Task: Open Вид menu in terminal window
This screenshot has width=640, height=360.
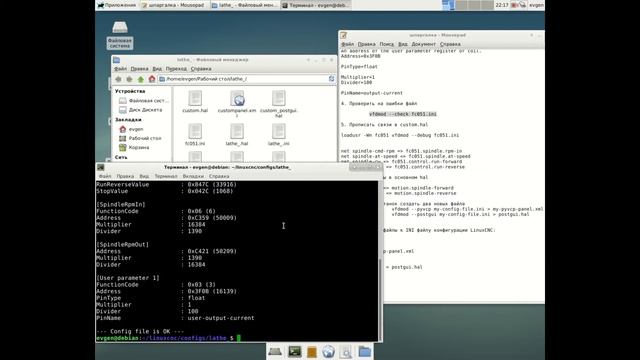Action: coord(144,176)
